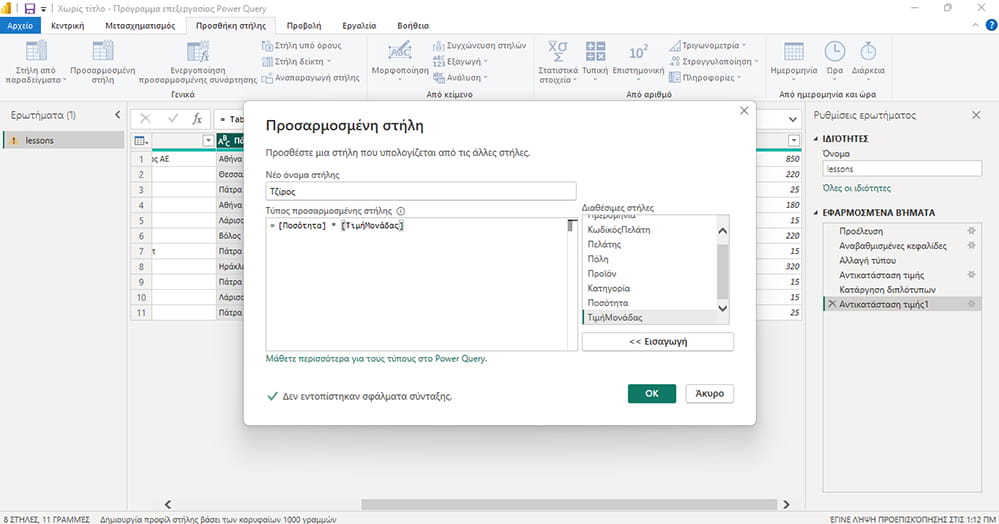Select applied step Κατάργηση διπλότυπων

click(886, 289)
